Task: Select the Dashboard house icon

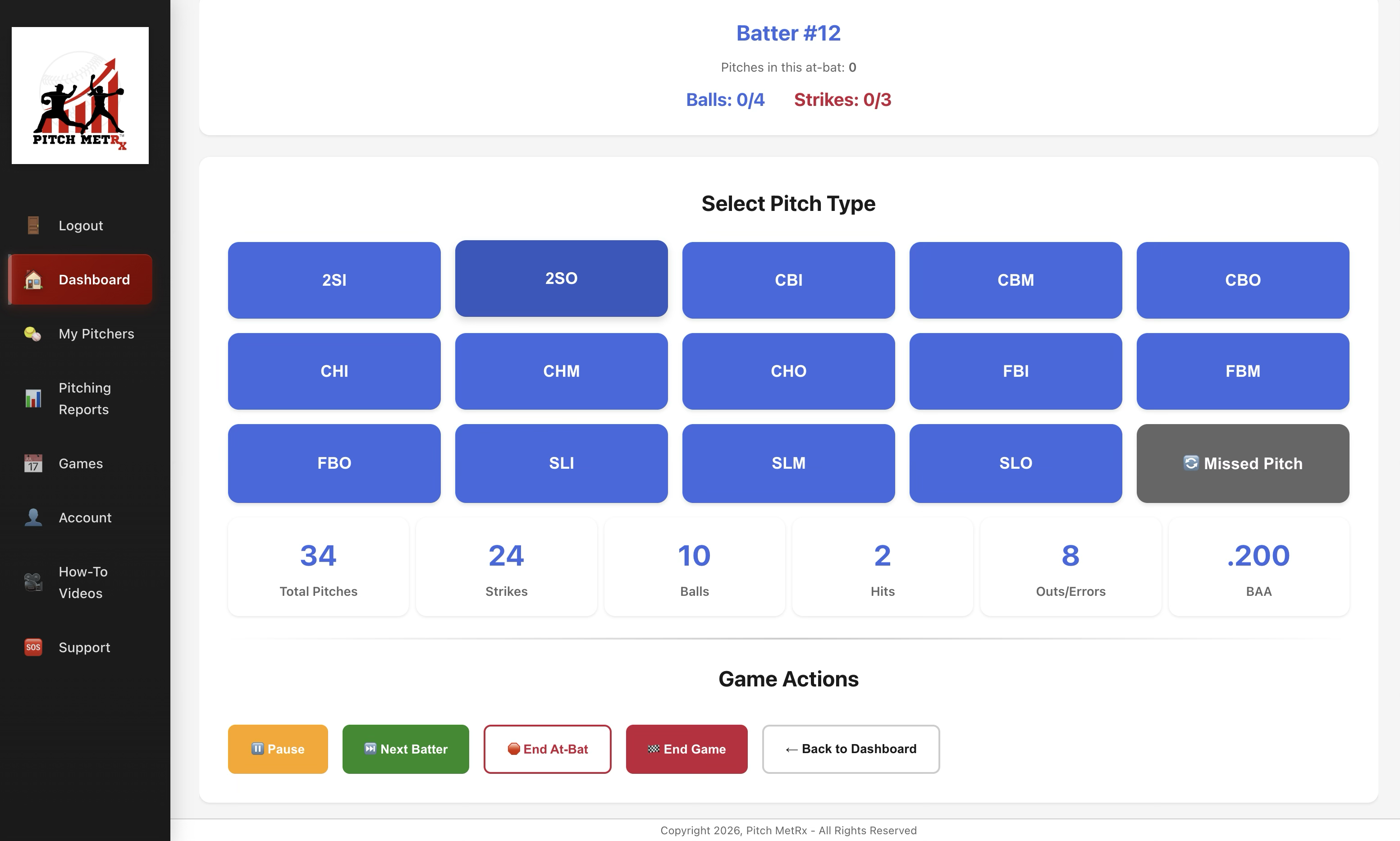Action: (33, 279)
